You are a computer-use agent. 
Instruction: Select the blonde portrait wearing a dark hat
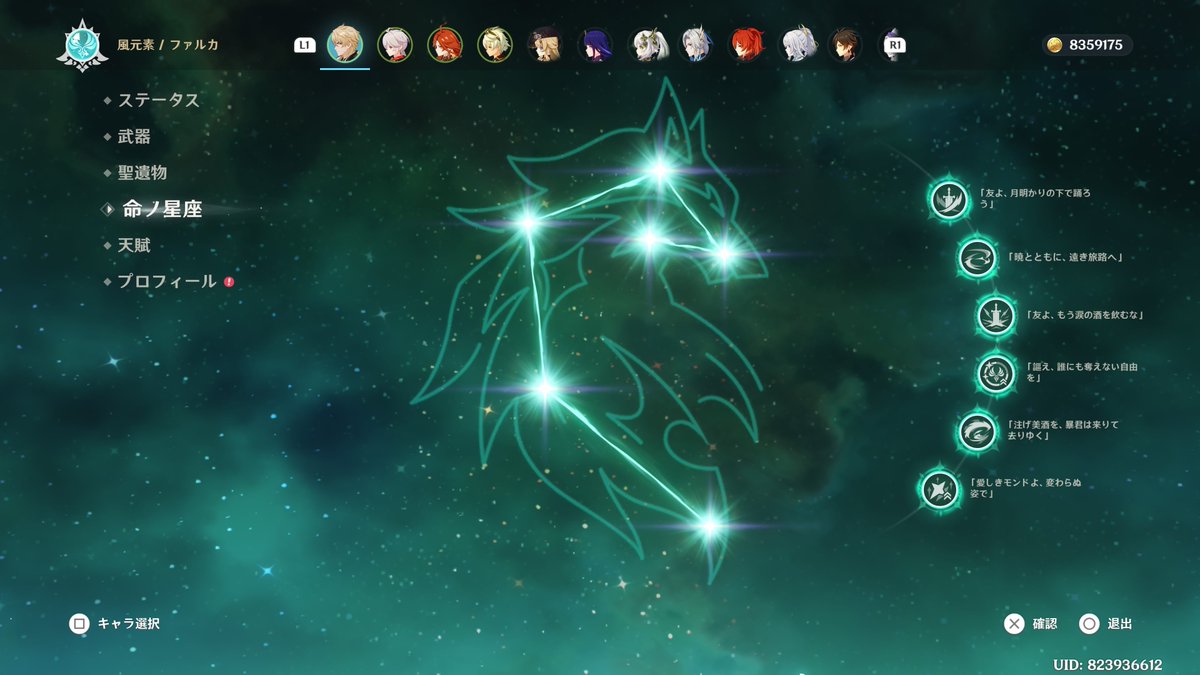point(545,45)
